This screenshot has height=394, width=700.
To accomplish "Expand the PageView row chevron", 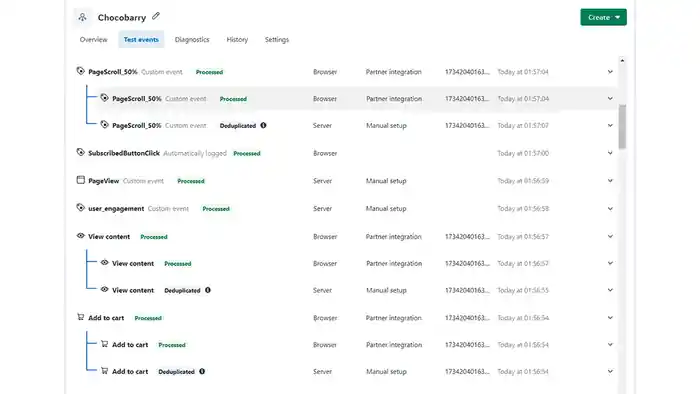I will [610, 181].
